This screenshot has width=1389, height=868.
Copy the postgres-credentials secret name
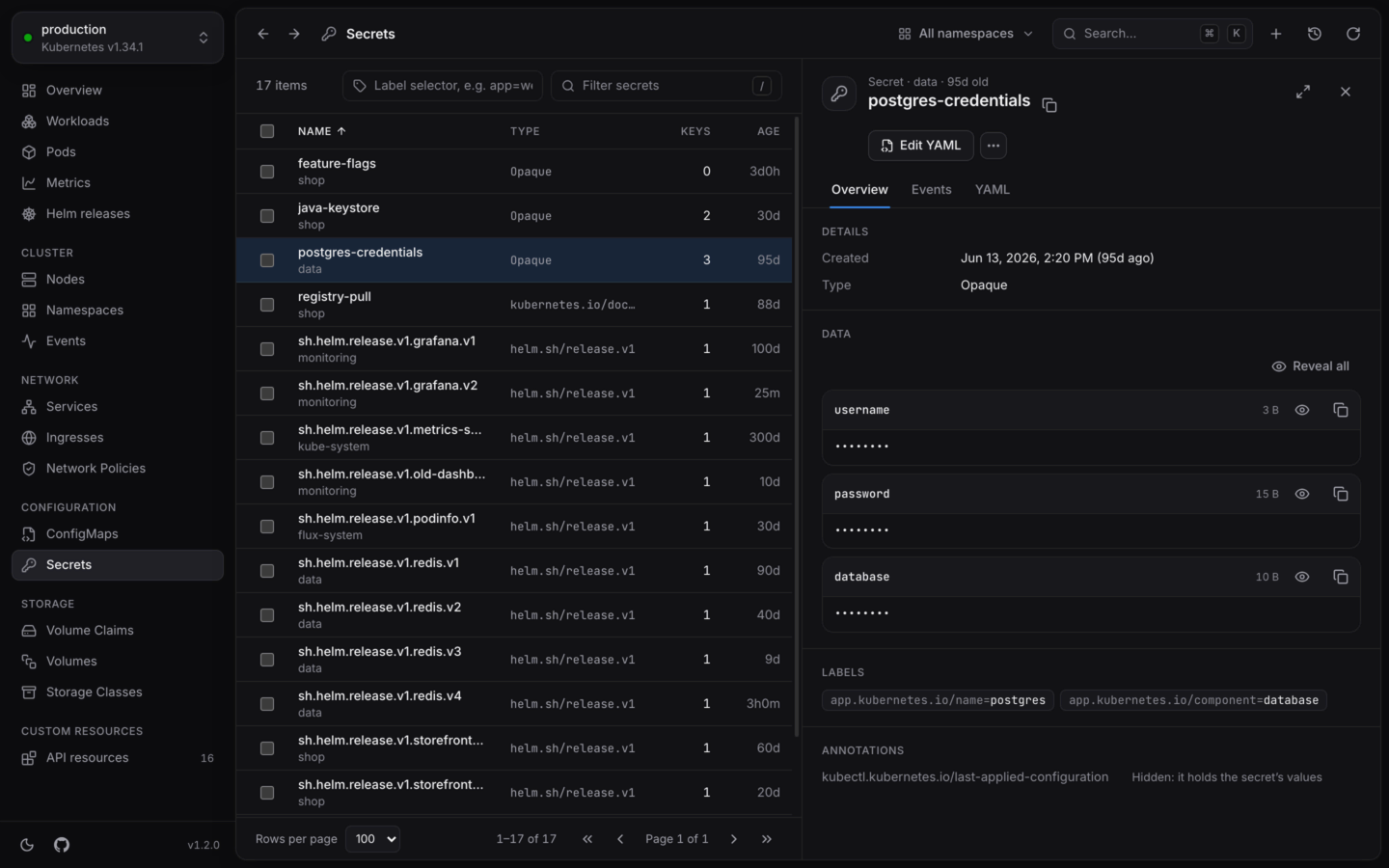1049,105
